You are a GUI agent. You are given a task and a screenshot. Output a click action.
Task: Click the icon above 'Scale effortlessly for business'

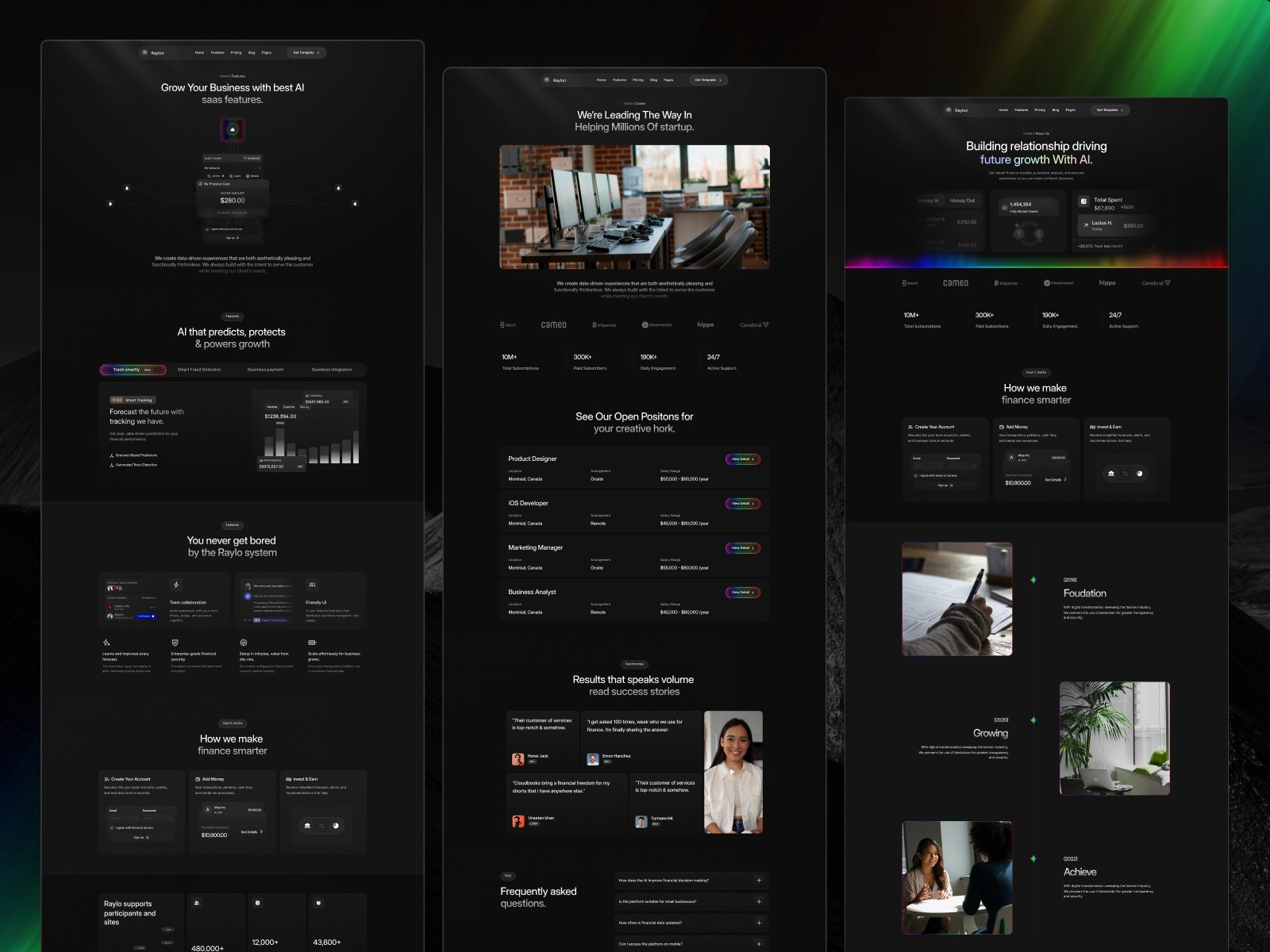[312, 643]
